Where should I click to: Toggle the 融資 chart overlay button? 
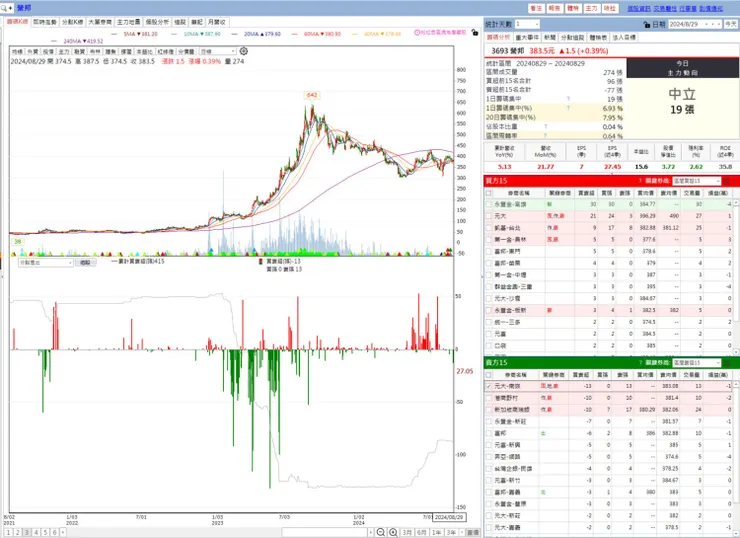(x=79, y=51)
